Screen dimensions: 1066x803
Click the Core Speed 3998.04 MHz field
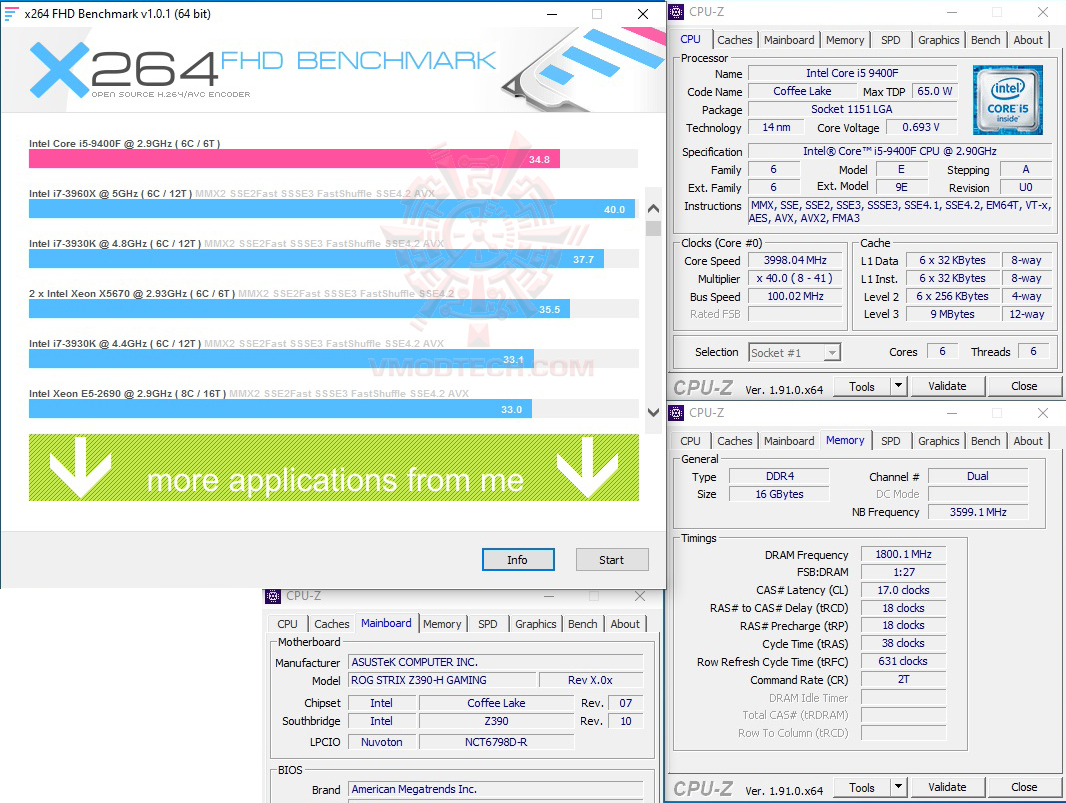[795, 260]
